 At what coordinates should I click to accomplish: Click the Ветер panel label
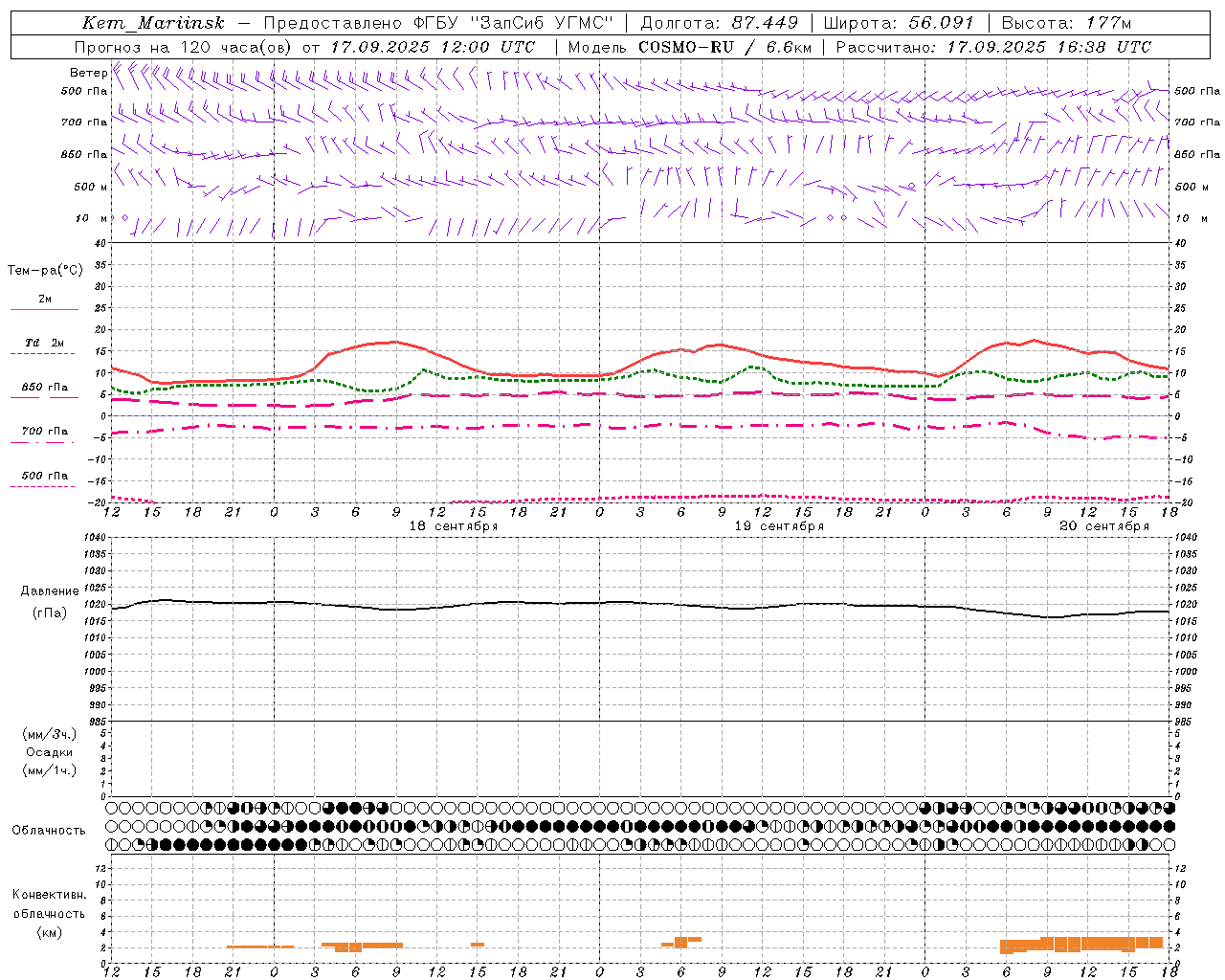(x=88, y=73)
